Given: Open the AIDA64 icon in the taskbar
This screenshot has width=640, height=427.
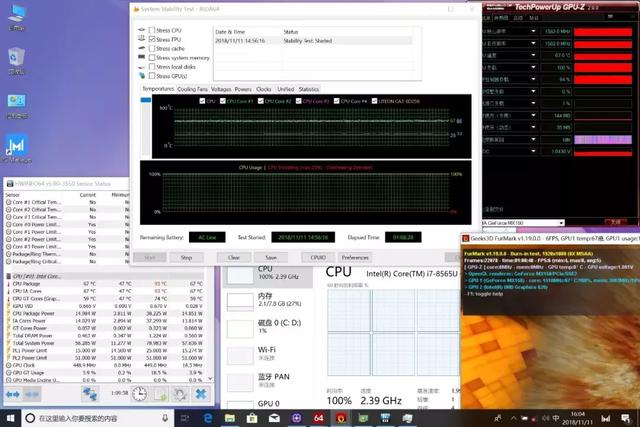Looking at the screenshot, I should click(318, 418).
